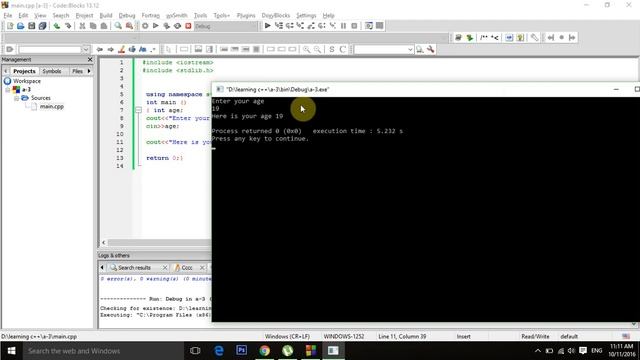Open debugging windows toolbar icon
Screen dimensions: 640x360
(x=369, y=26)
